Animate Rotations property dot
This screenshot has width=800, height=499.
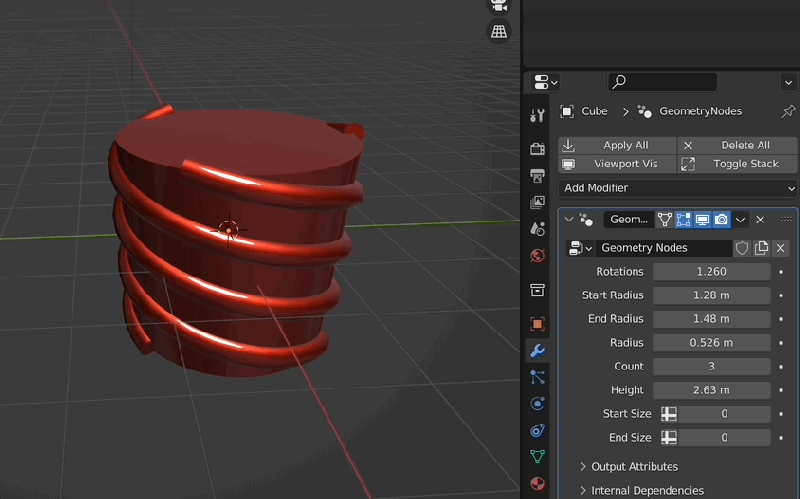point(781,272)
